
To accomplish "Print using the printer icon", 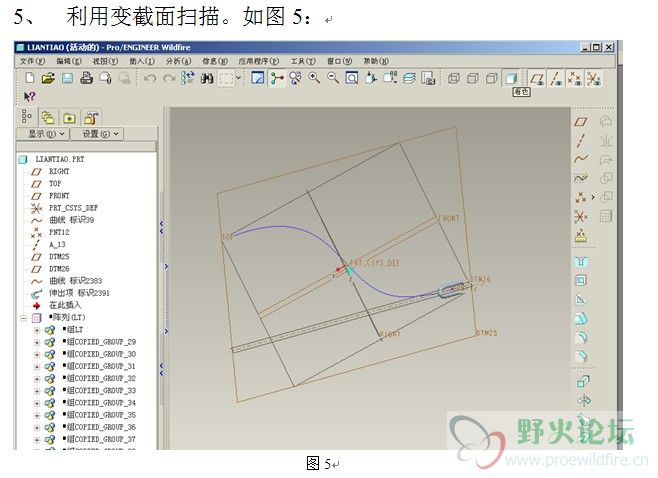I will (x=86, y=78).
